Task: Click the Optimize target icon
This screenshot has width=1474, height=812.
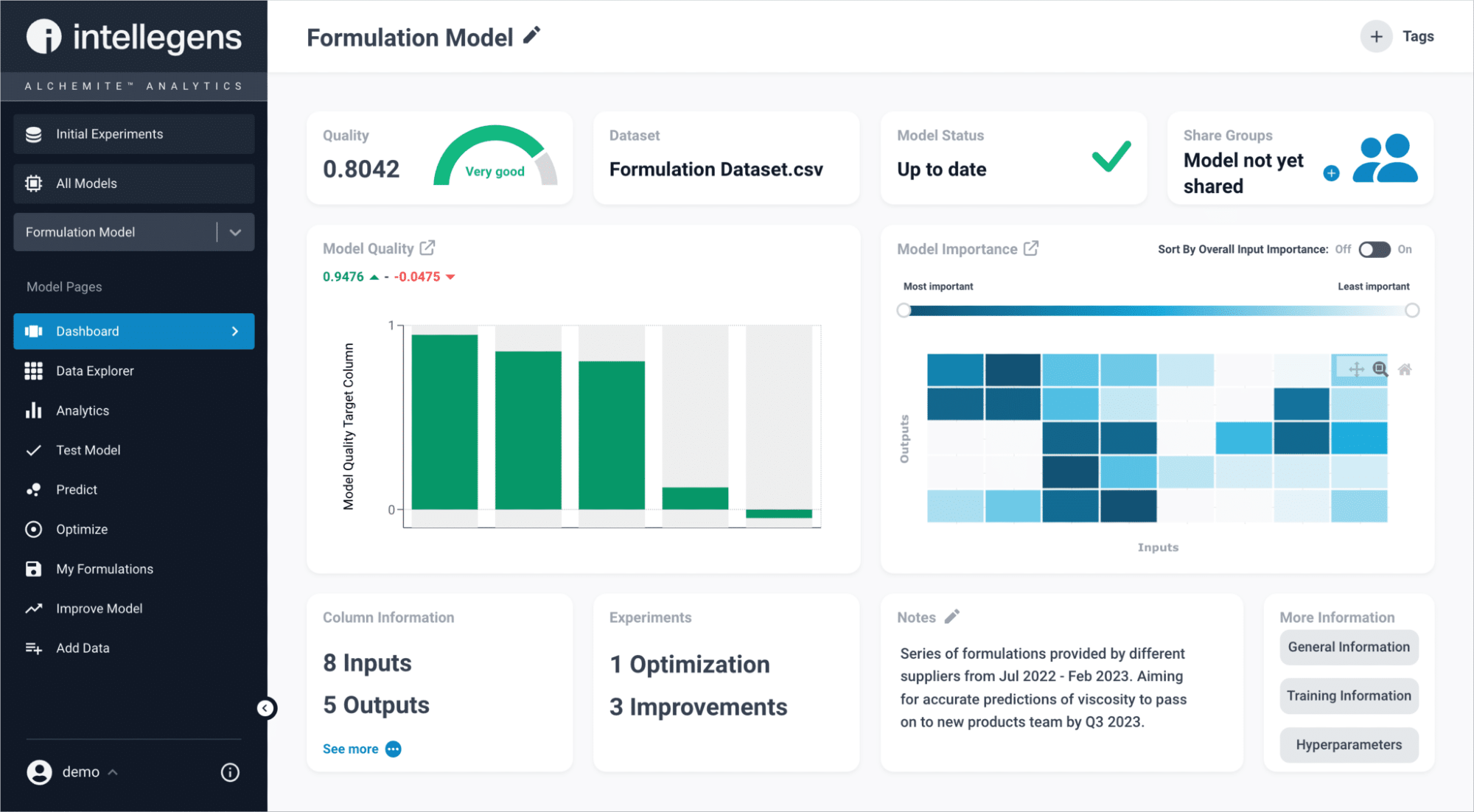Action: [34, 529]
